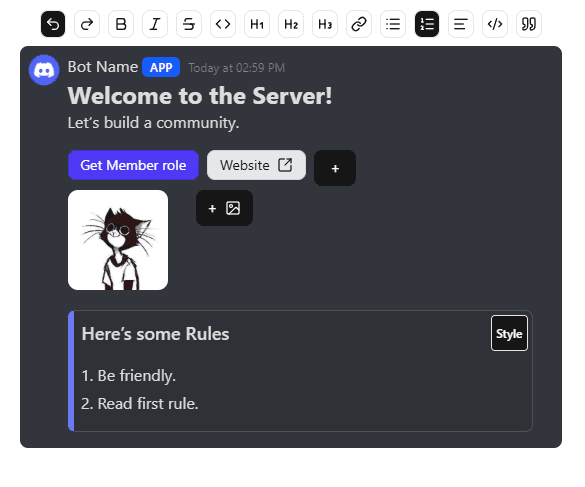This screenshot has width=585, height=487.
Task: Apply inline code formatting
Action: coord(223,24)
